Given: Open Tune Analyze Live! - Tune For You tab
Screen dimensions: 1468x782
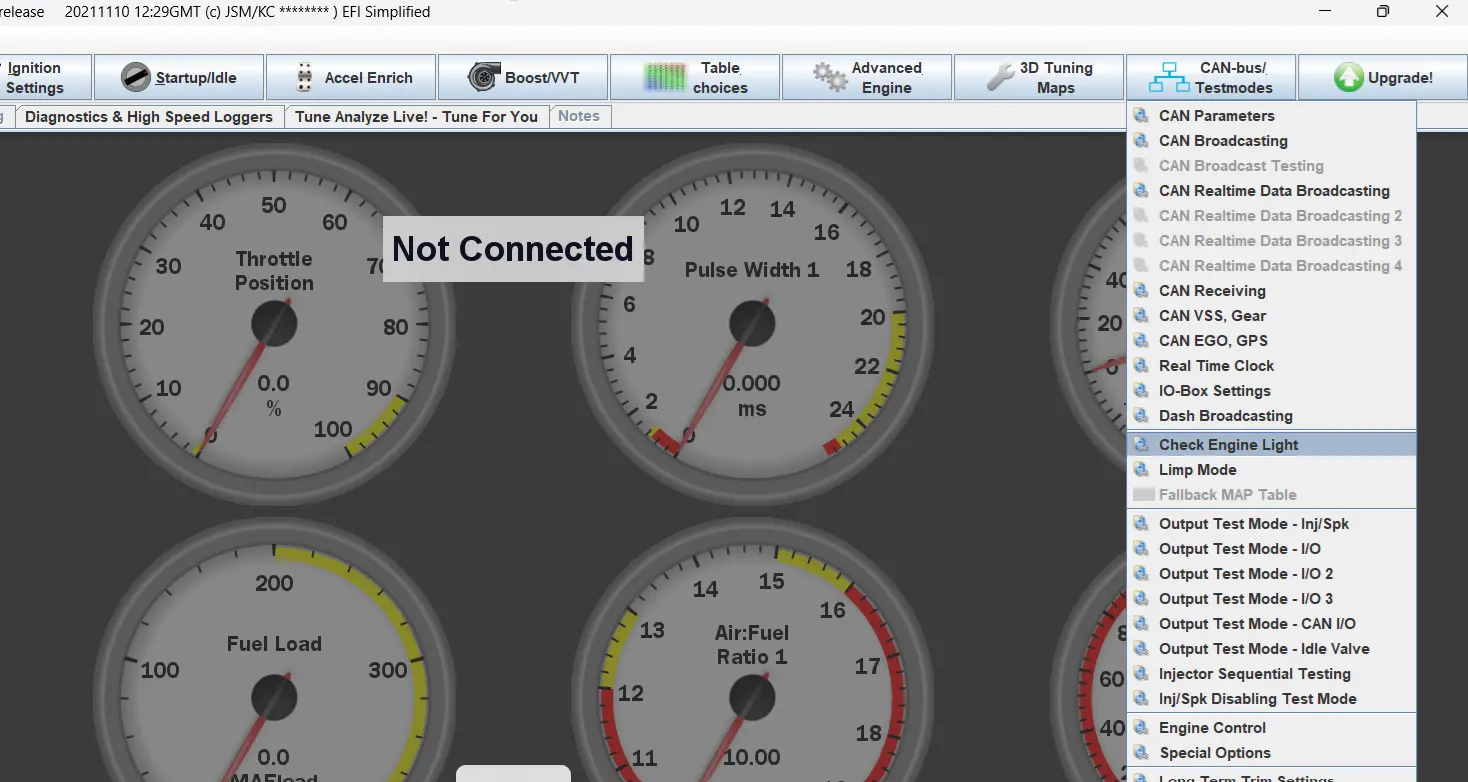Looking at the screenshot, I should [416, 117].
